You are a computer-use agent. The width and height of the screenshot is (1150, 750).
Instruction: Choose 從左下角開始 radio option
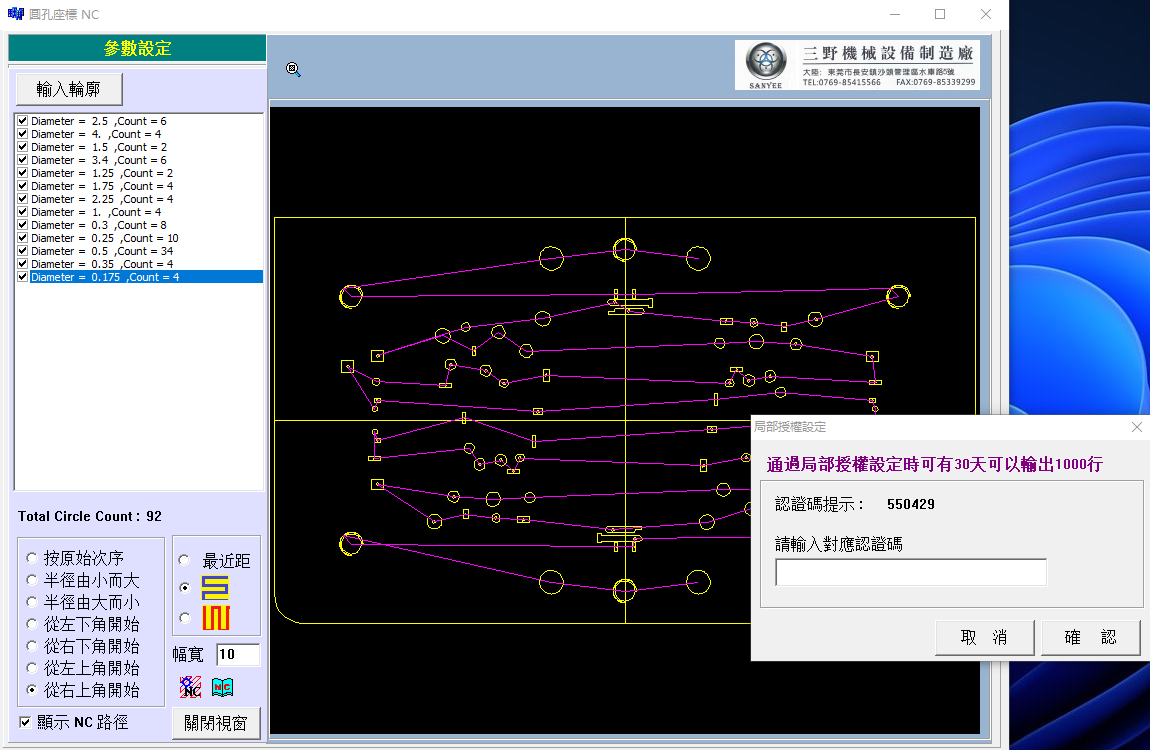[32, 624]
